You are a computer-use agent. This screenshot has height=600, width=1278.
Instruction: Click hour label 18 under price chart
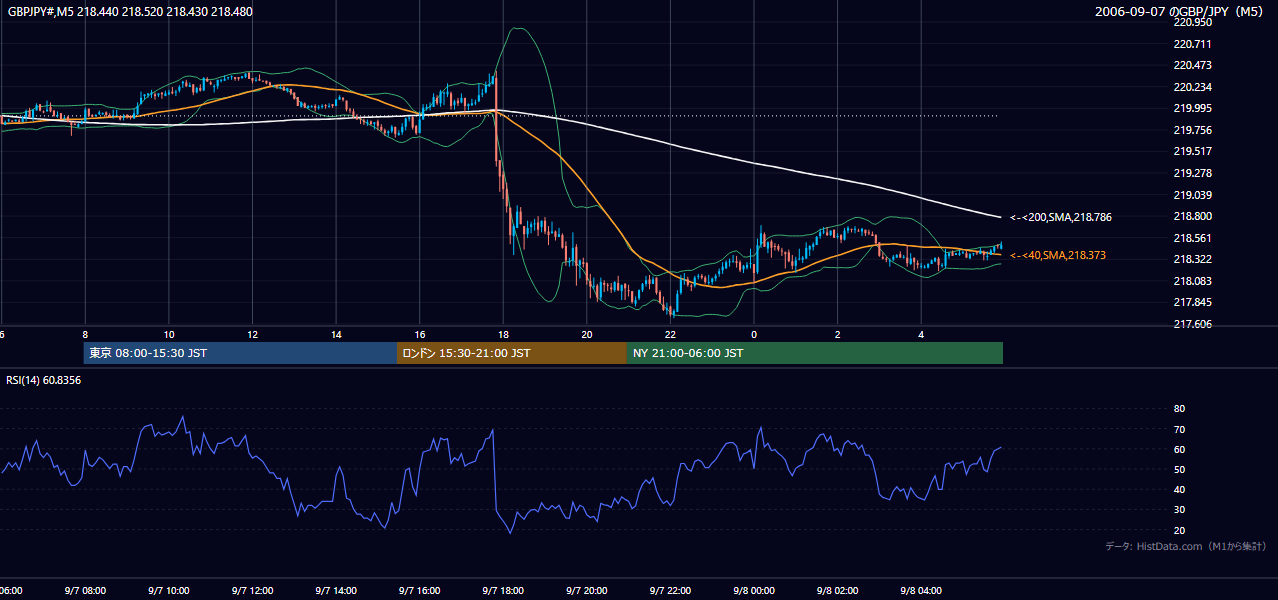click(x=503, y=335)
